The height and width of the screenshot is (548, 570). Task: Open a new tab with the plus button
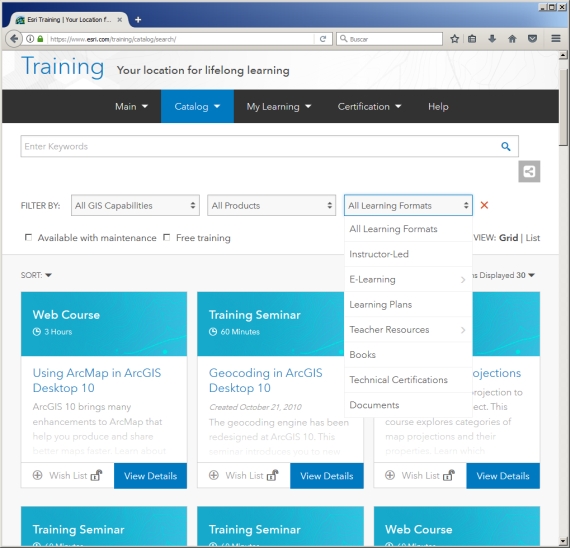point(138,20)
